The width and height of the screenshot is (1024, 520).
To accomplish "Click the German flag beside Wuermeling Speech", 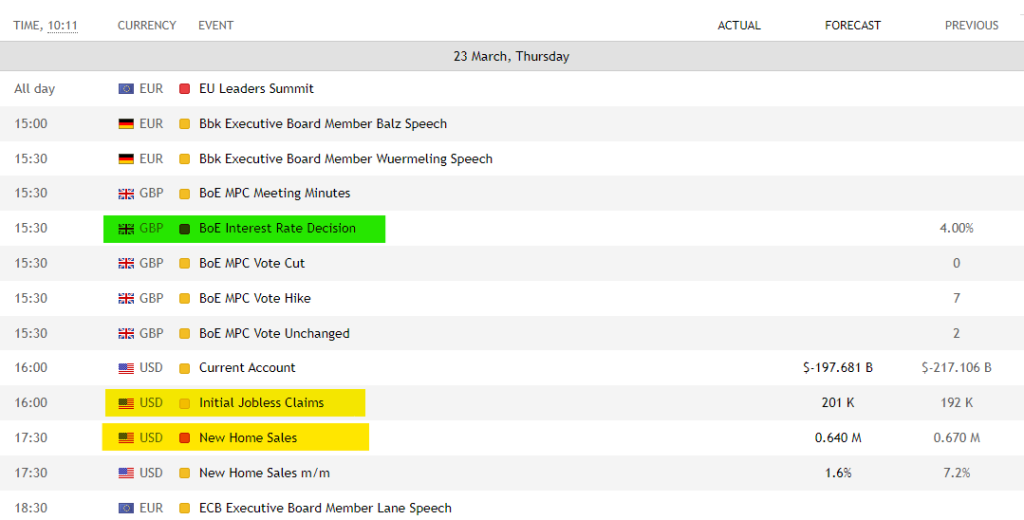I will (x=126, y=159).
